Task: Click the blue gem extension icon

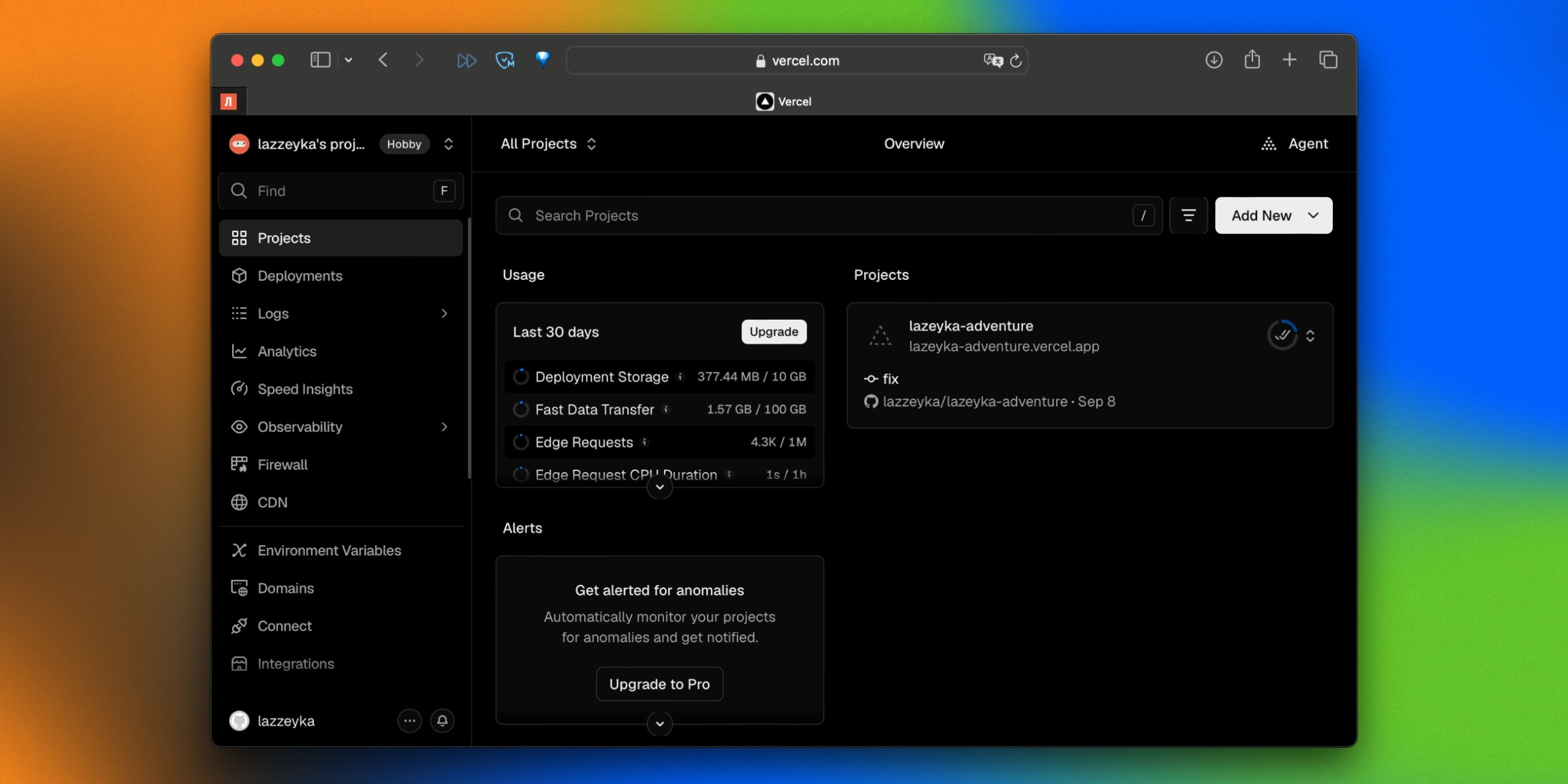Action: pos(543,59)
